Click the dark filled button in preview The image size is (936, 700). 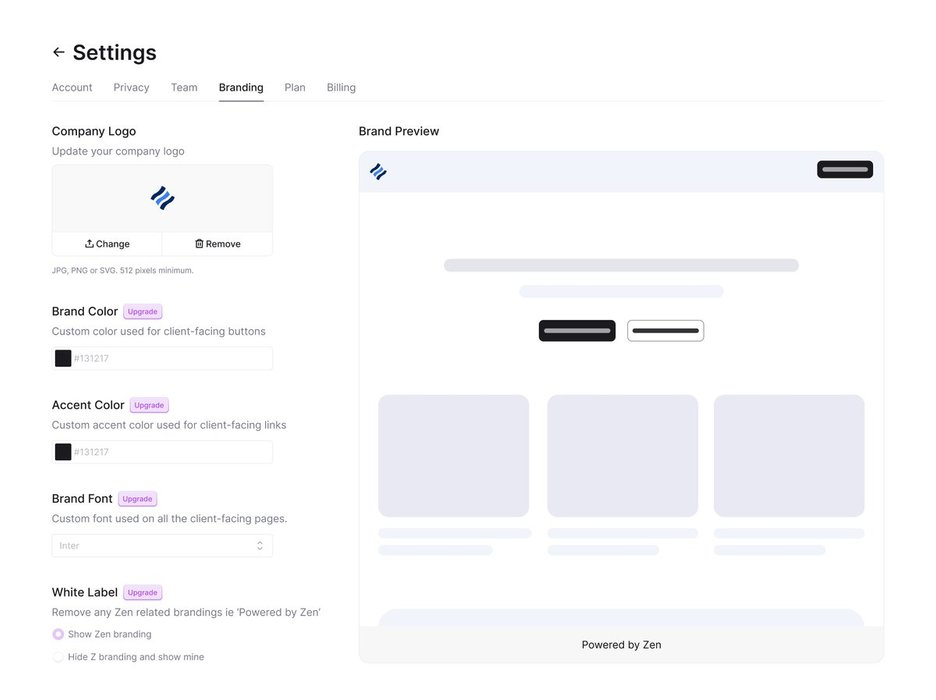point(577,331)
